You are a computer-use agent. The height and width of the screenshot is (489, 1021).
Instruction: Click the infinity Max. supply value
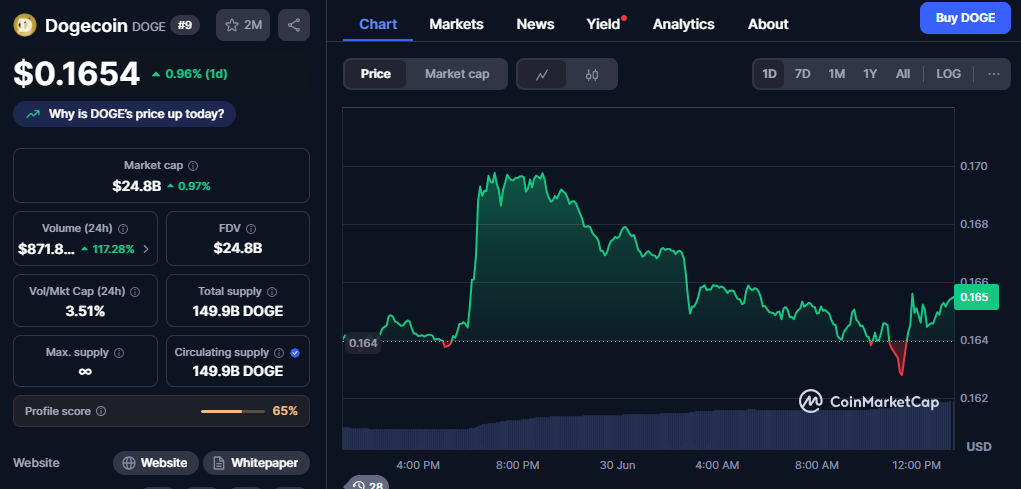(85, 371)
